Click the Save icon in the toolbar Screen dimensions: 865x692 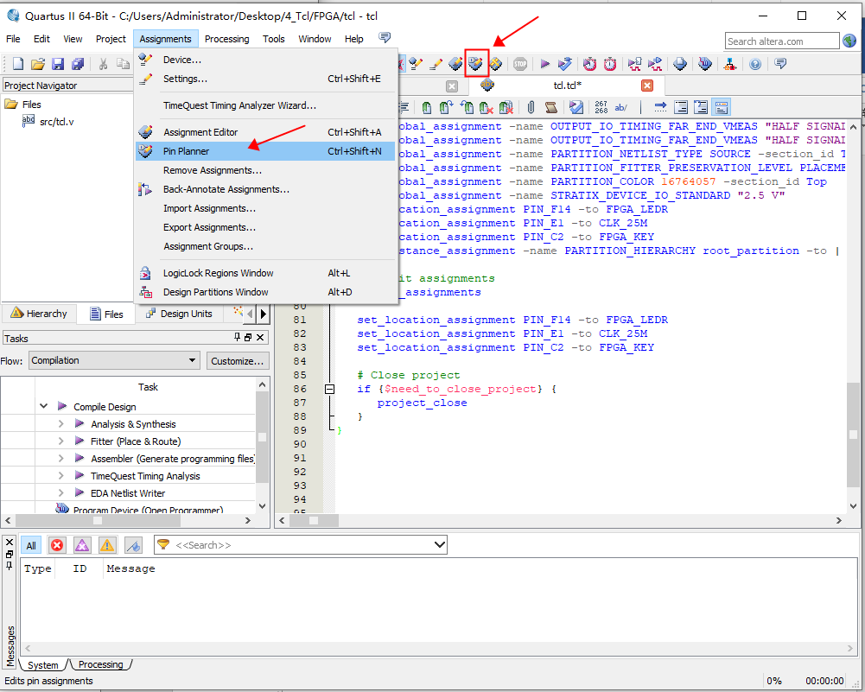(x=57, y=64)
